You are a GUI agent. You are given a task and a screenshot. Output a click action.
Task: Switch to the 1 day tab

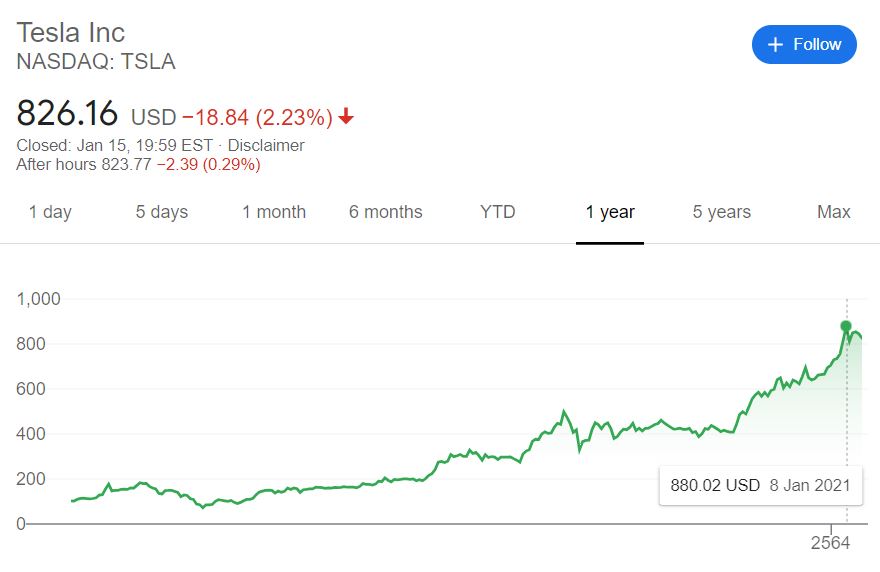pos(50,212)
